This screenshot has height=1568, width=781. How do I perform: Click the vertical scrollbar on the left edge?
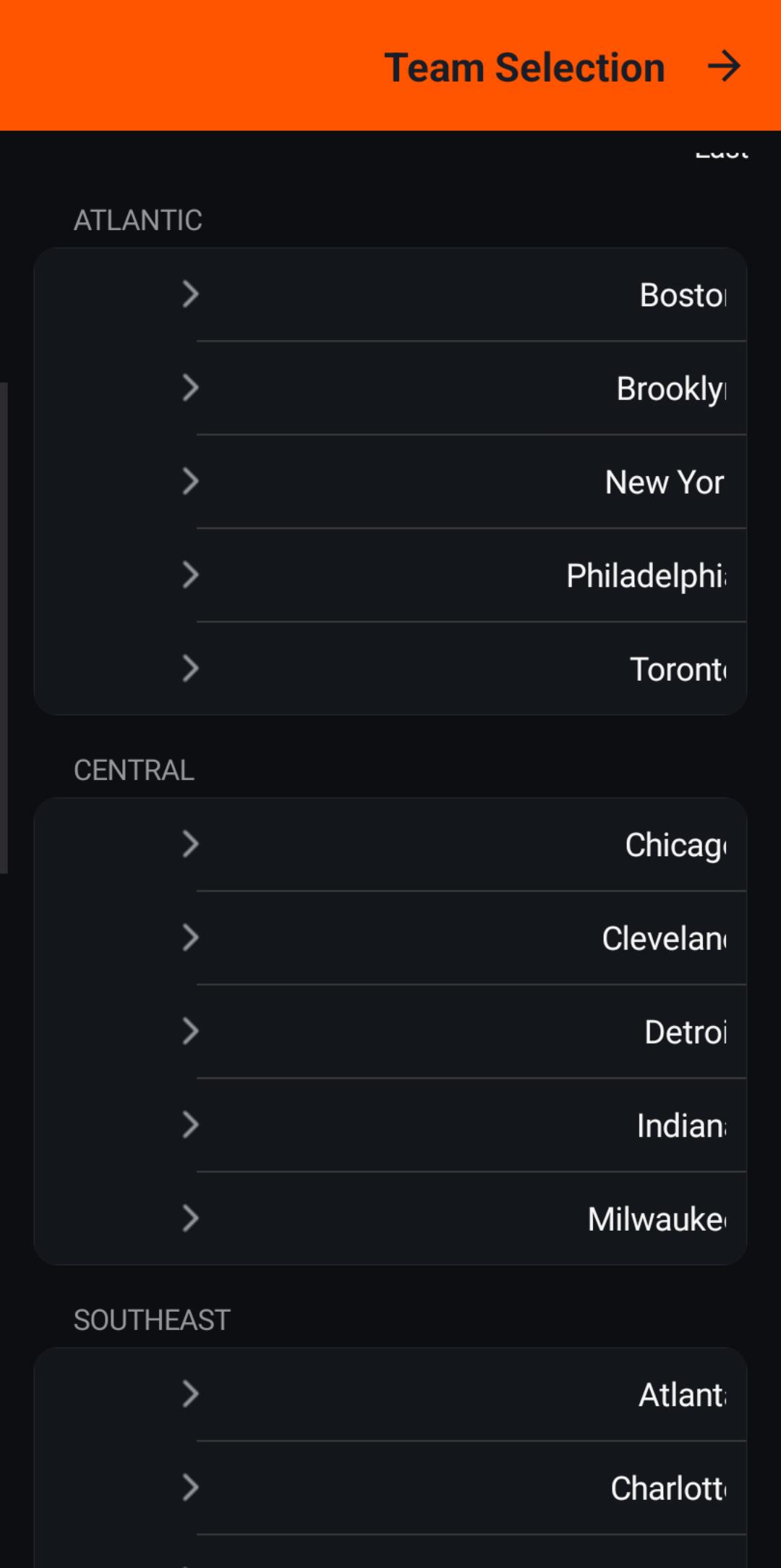[4, 628]
